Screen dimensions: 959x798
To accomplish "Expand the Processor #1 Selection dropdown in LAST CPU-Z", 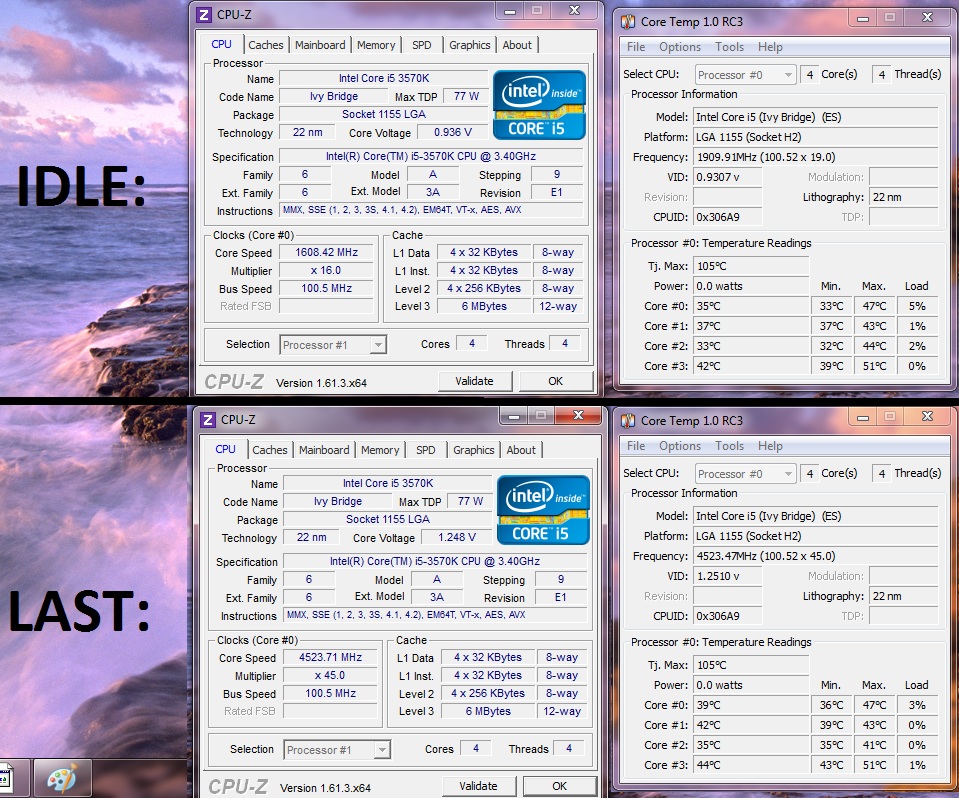I will pyautogui.click(x=383, y=750).
